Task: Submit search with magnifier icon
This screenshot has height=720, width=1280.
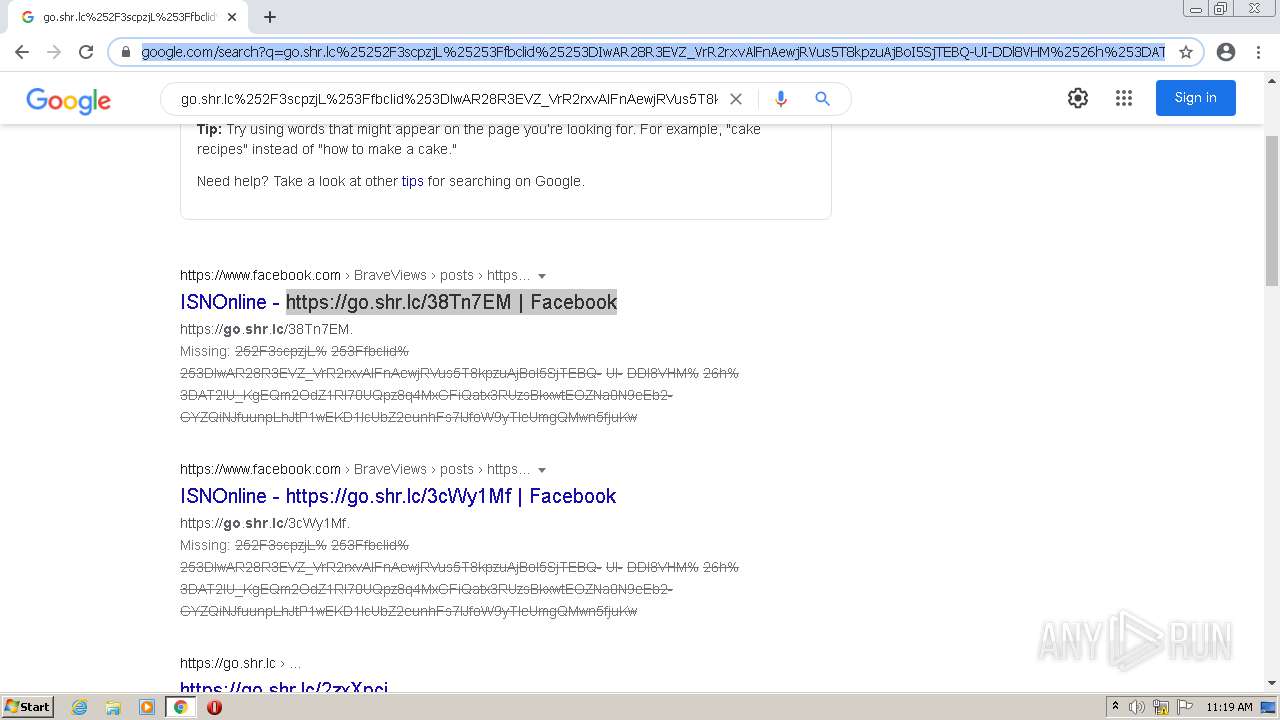Action: coord(822,99)
